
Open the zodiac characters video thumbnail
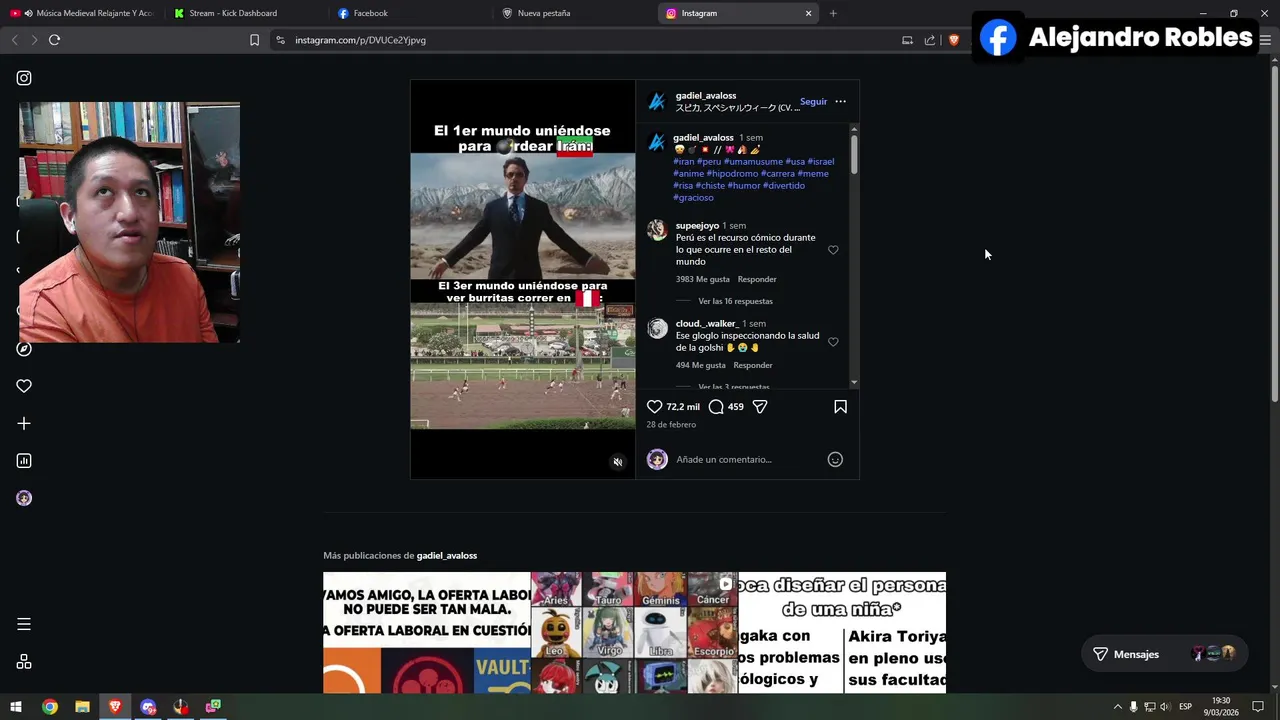tap(634, 633)
